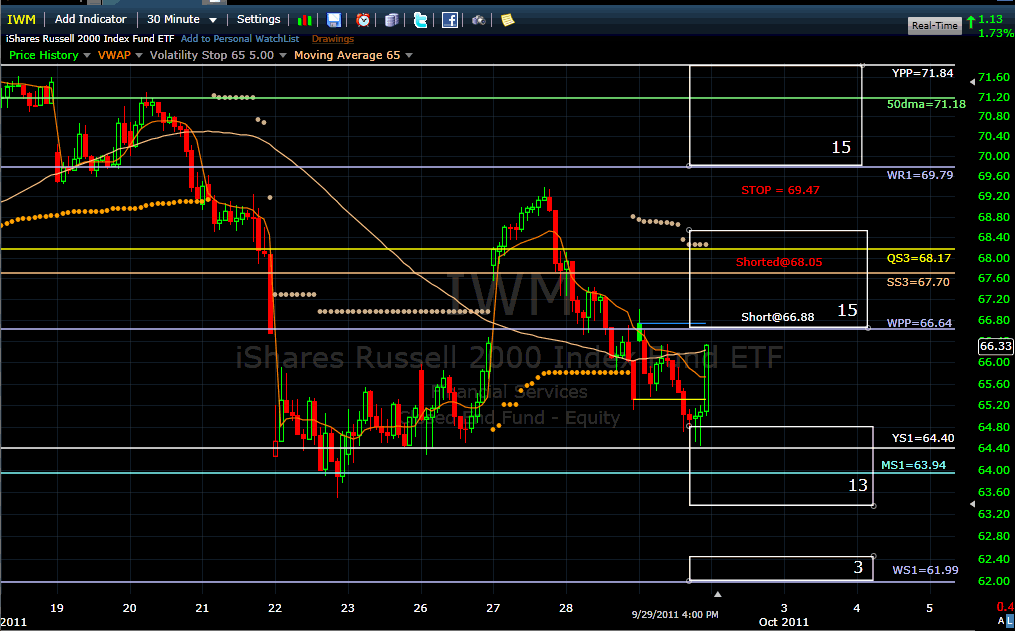Viewport: 1015px width, 631px height.
Task: Click the iShares Russell 2000 Index Fund ETF name
Action: point(90,39)
